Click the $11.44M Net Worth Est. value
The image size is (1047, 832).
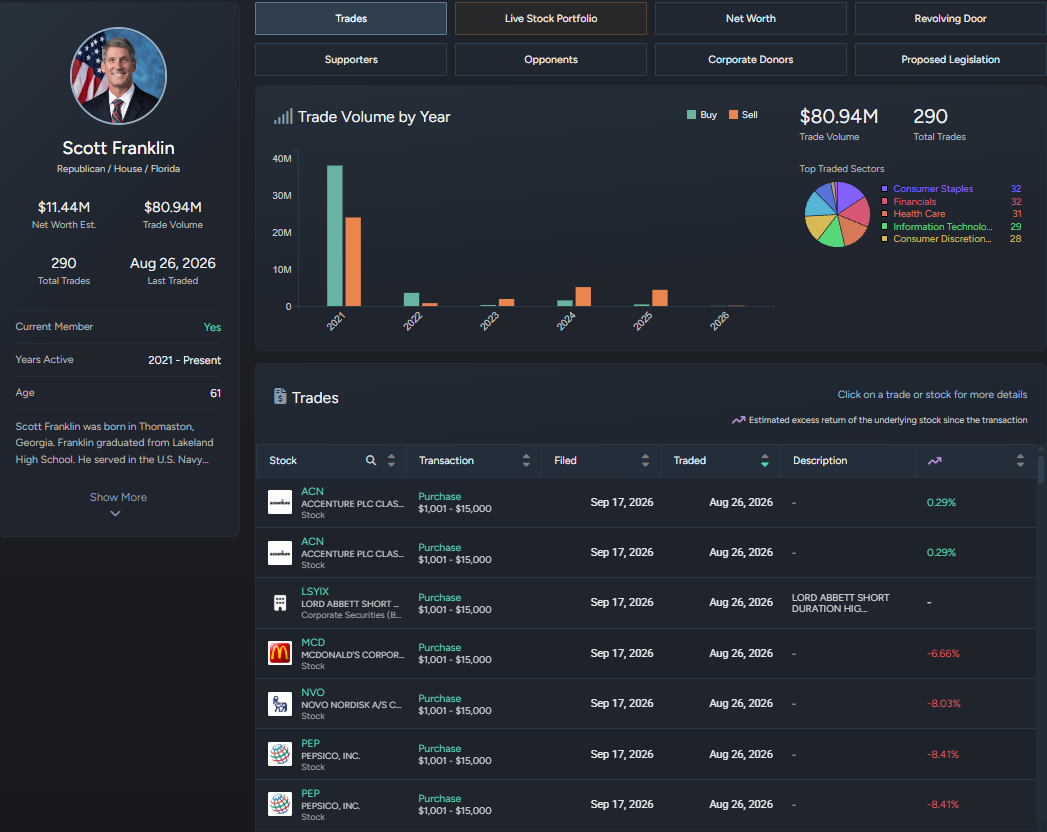point(64,207)
